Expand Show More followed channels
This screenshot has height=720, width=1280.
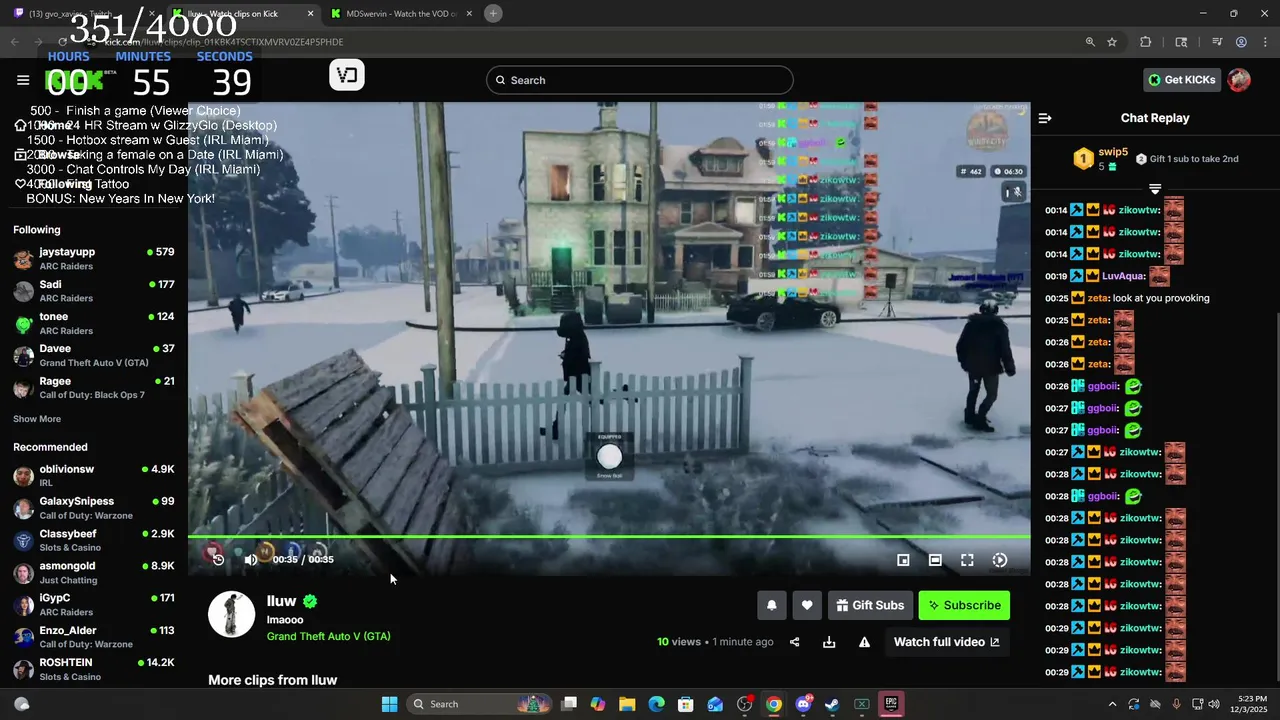coord(37,419)
